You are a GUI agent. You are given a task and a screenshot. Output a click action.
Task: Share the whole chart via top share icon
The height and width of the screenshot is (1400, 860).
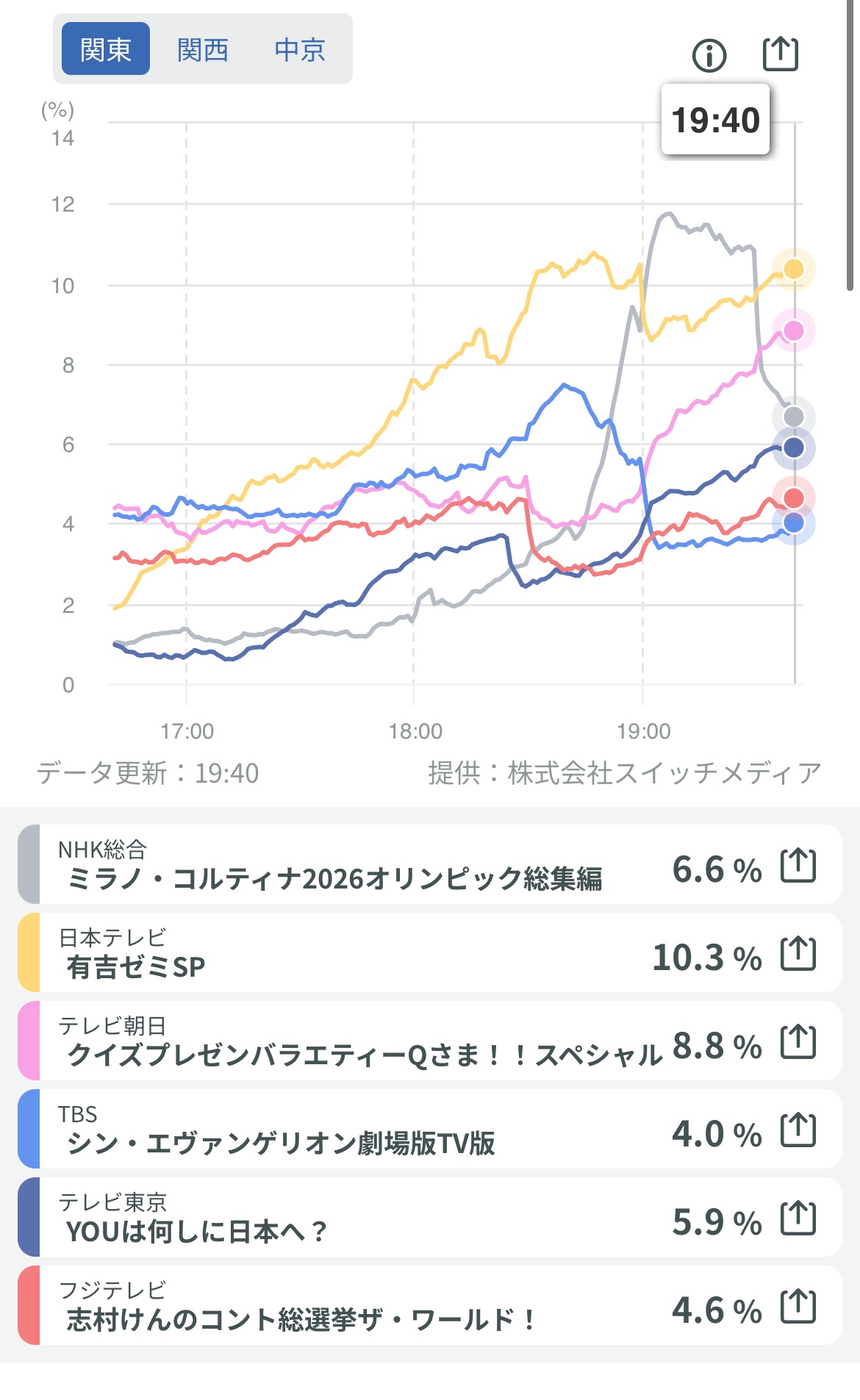point(779,54)
